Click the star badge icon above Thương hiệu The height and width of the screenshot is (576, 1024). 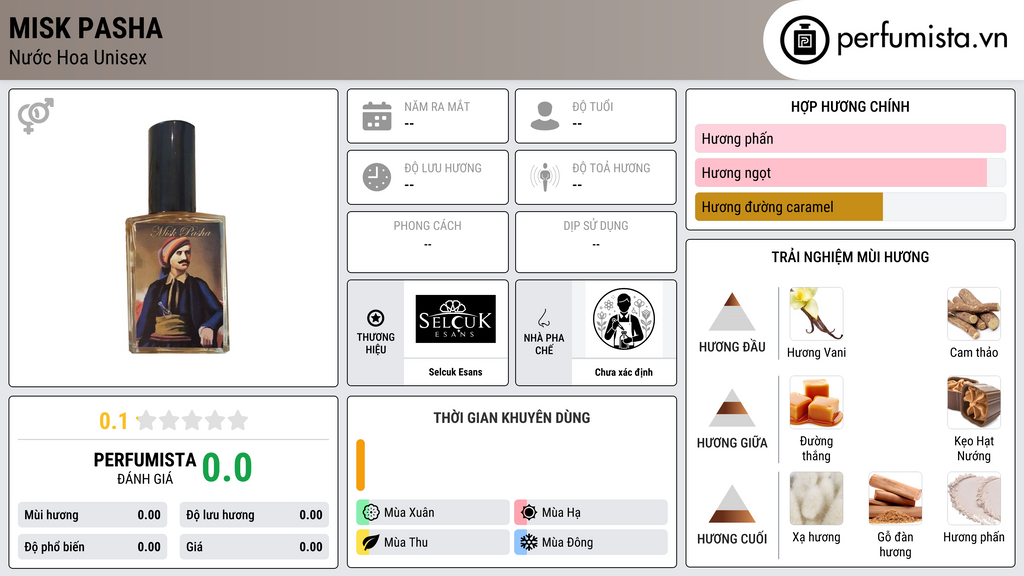[376, 318]
